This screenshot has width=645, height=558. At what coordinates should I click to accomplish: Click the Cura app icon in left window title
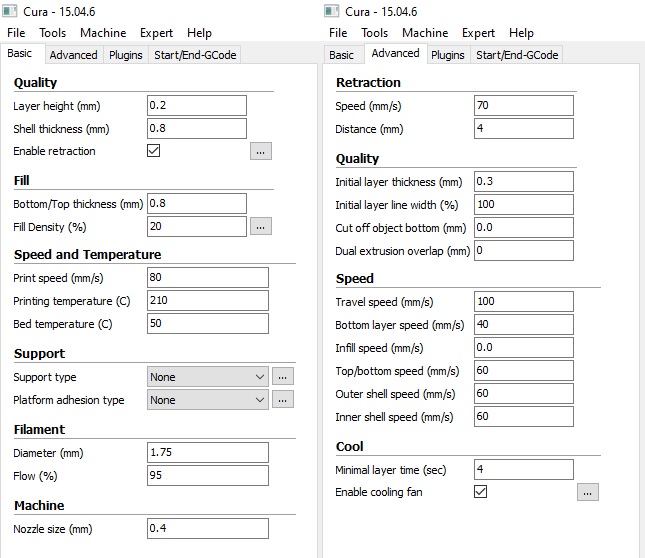(x=10, y=11)
